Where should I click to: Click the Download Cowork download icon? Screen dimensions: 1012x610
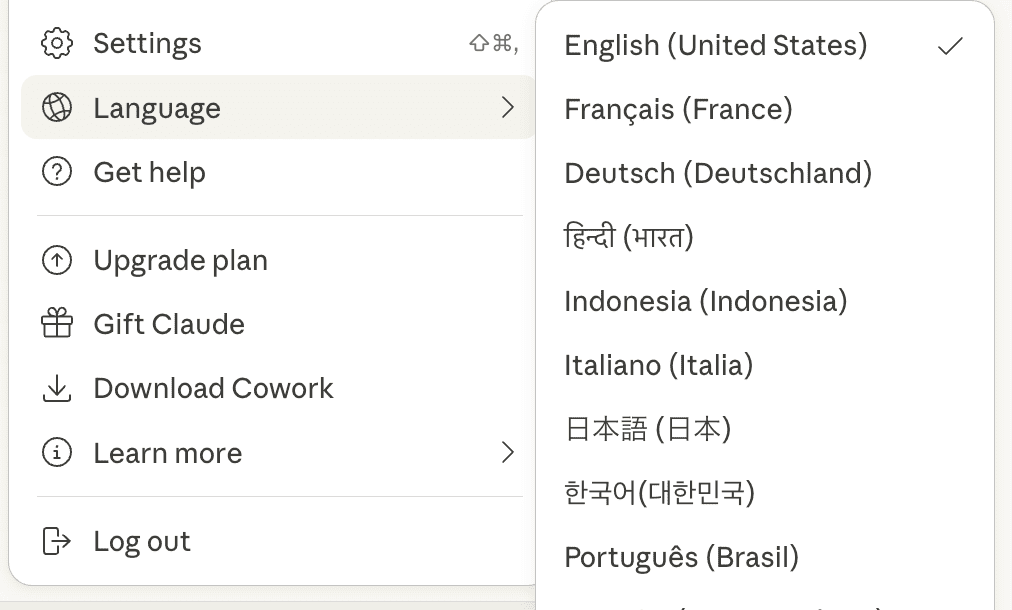tap(57, 388)
